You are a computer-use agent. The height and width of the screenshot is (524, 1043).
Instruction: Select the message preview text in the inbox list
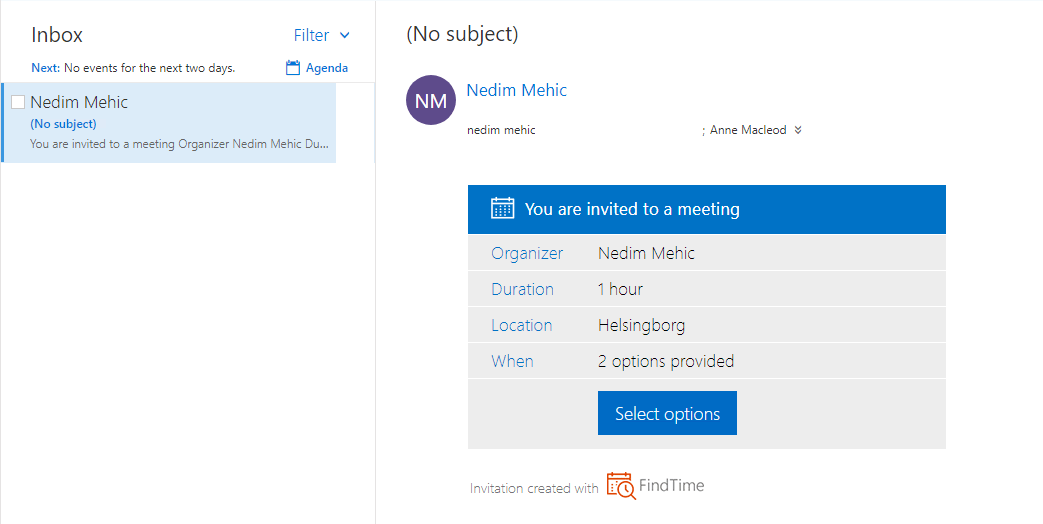(180, 144)
